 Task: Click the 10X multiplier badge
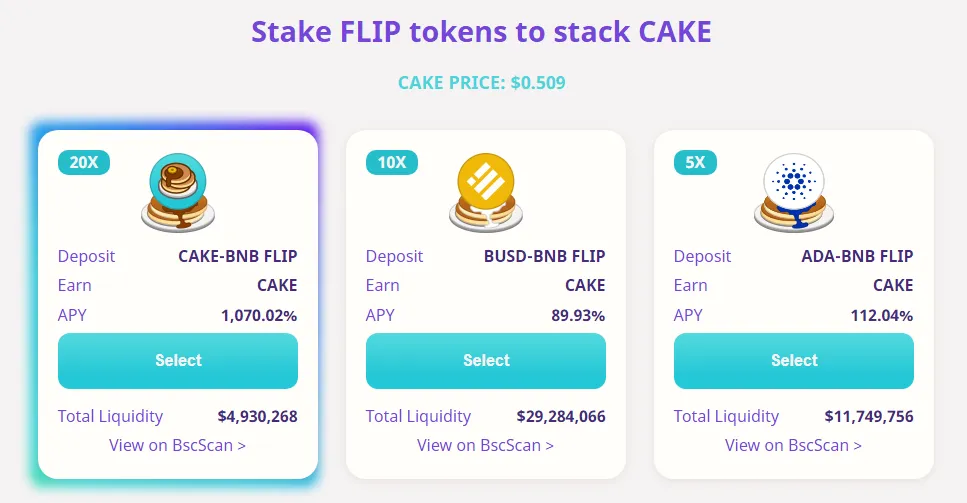[x=392, y=162]
